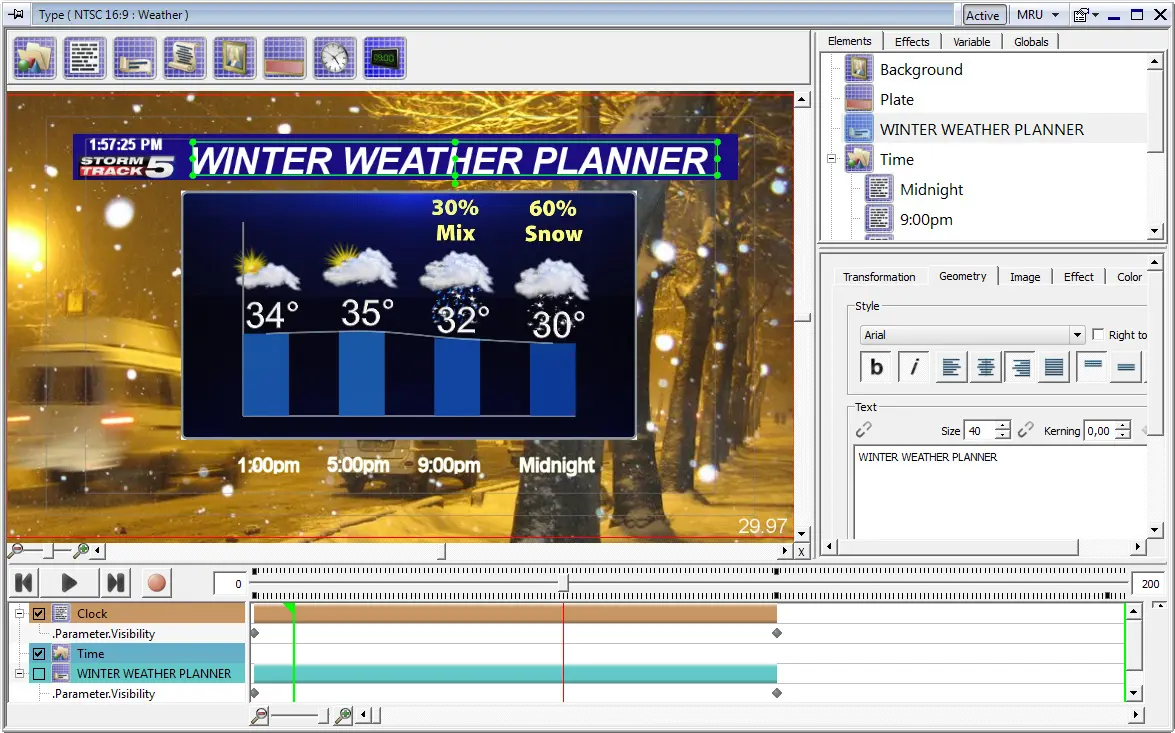This screenshot has width=1175, height=733.
Task: Open the picture frame image element tool
Action: click(x=235, y=57)
